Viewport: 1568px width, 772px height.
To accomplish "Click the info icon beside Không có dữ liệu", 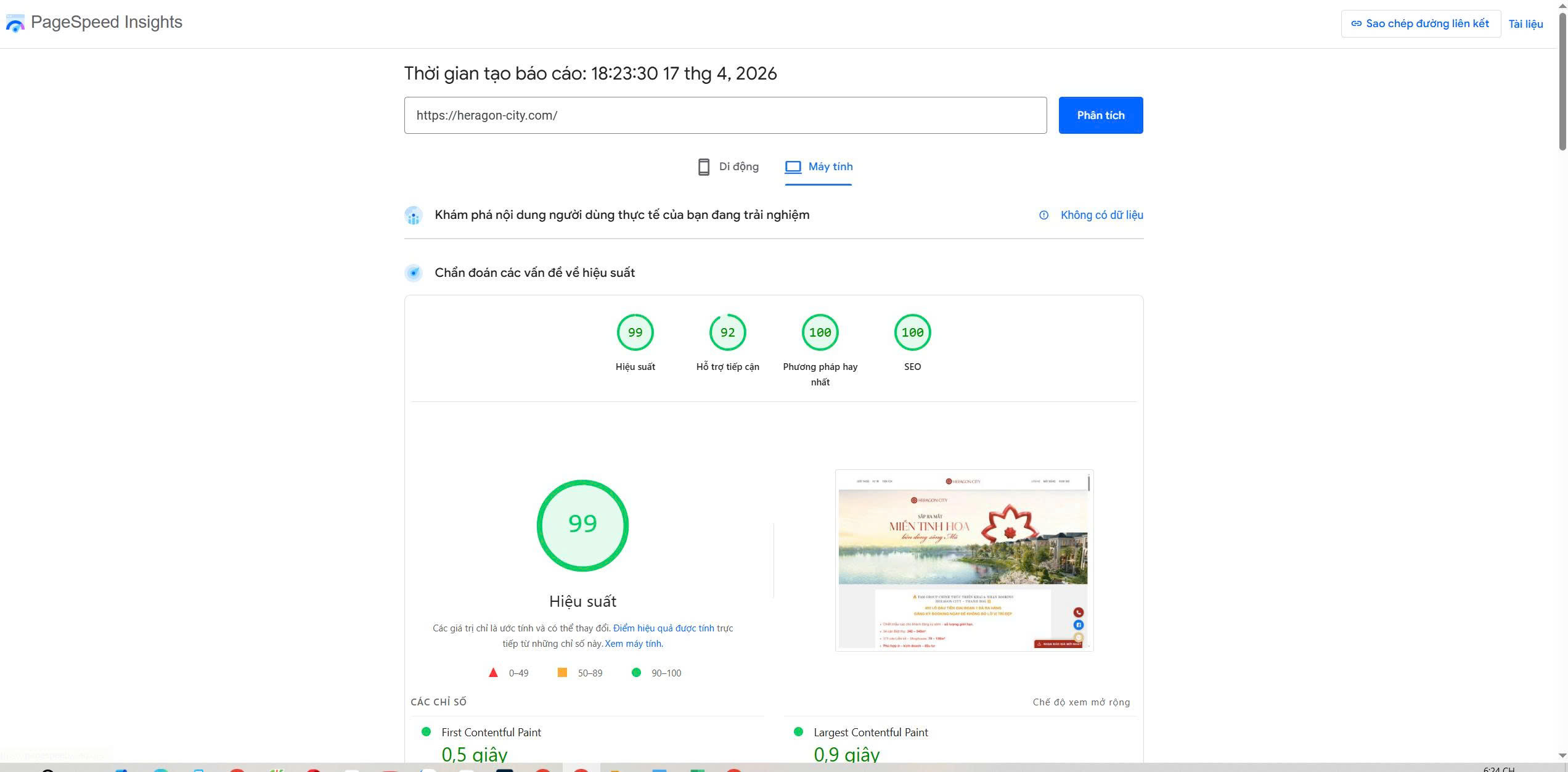I will click(x=1043, y=215).
